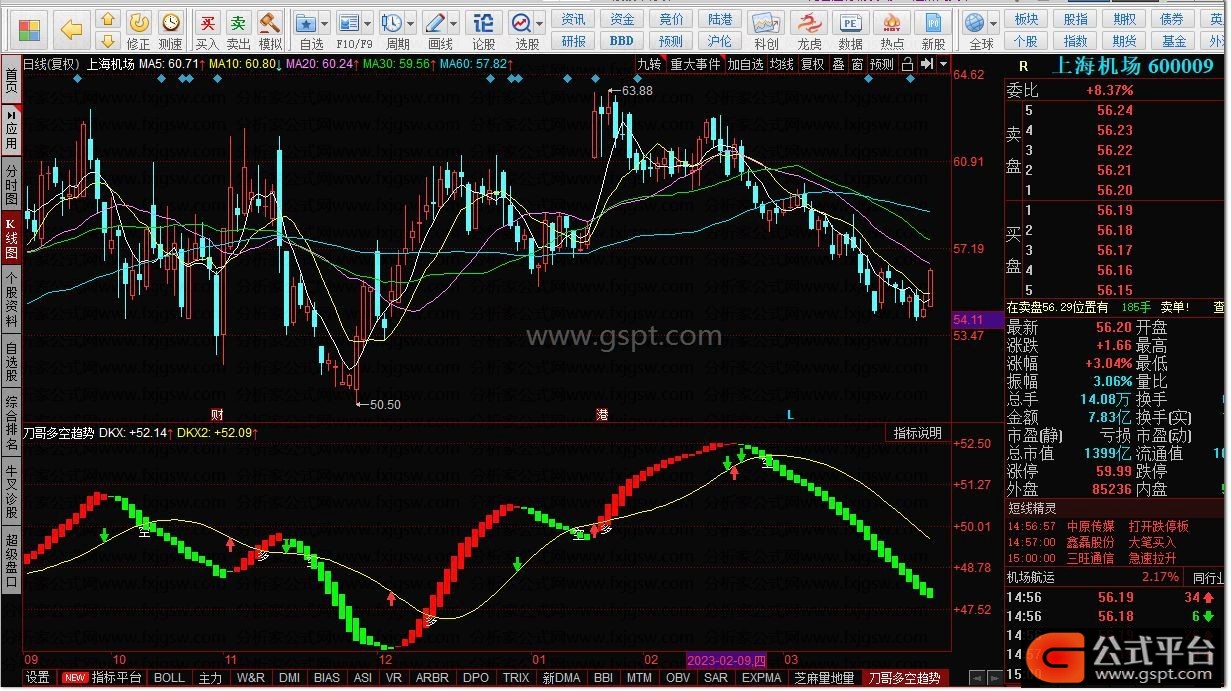Click the yellow back arrow icon
This screenshot has width=1231, height=691.
[x=71, y=30]
